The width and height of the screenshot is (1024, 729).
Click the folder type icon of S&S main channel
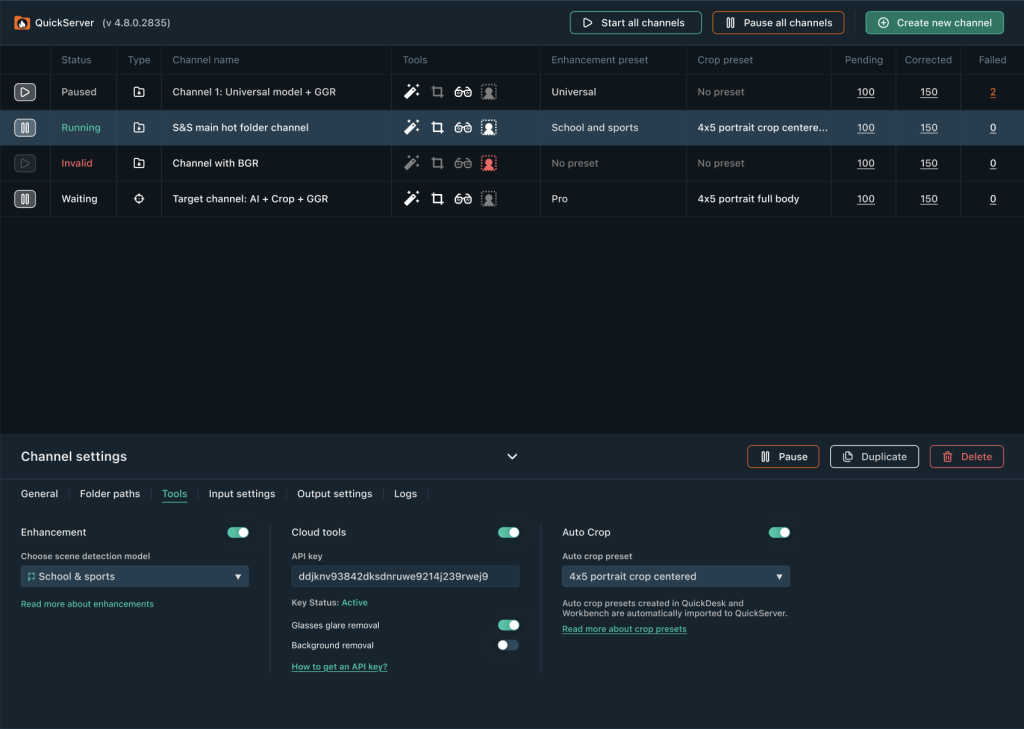point(139,127)
